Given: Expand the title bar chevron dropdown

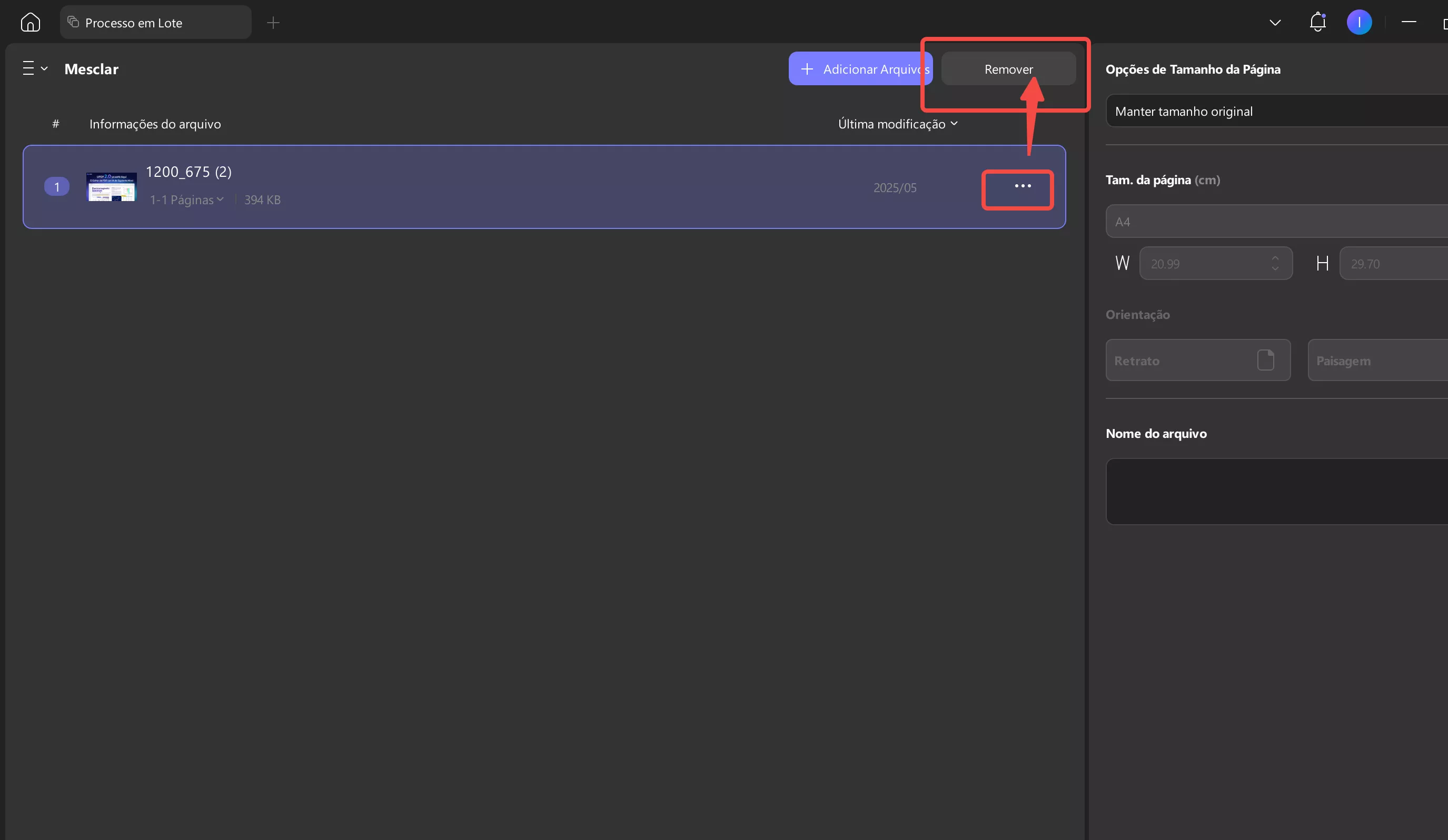Looking at the screenshot, I should point(1274,23).
